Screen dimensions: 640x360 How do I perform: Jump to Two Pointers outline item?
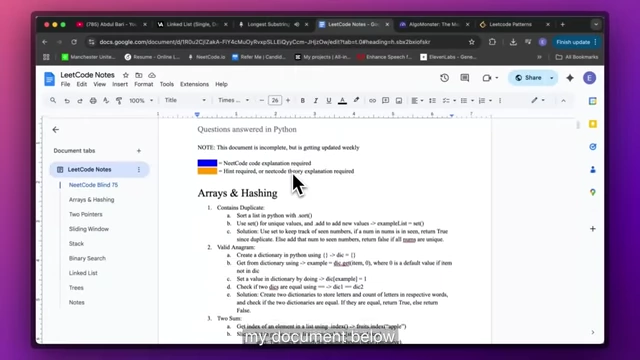tap(86, 214)
